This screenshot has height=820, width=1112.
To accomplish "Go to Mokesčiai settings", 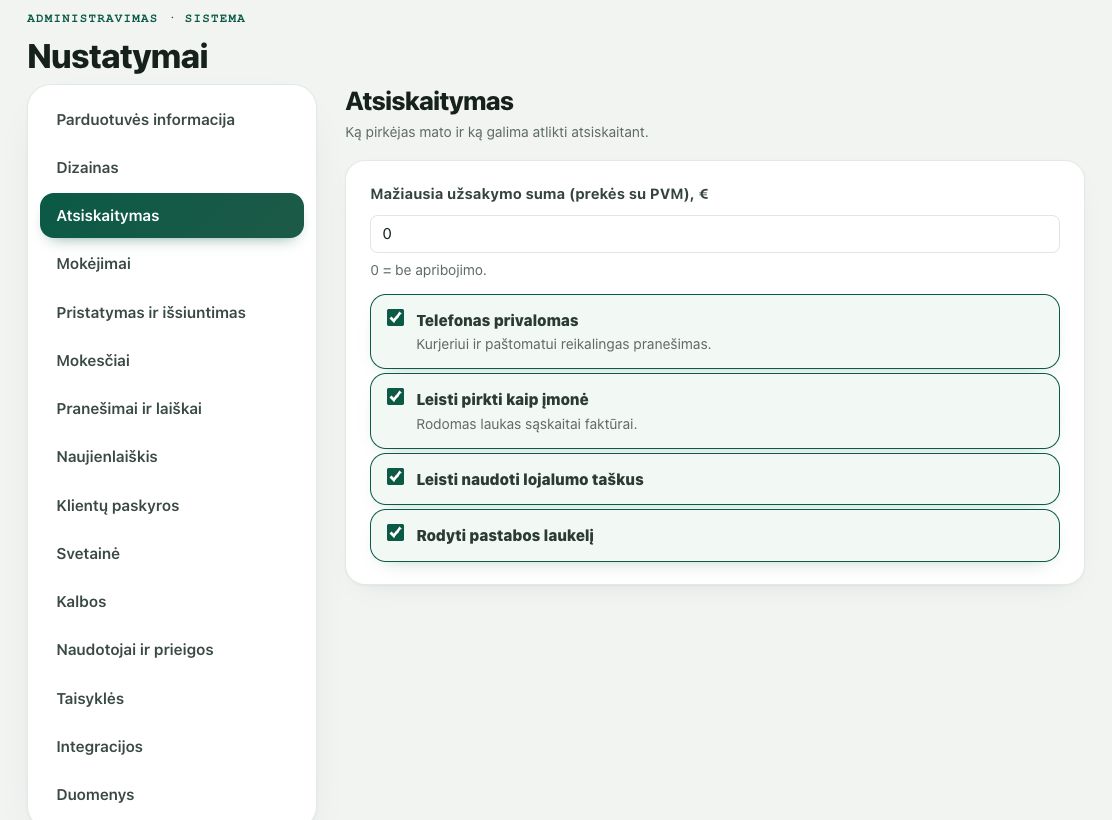I will pos(172,360).
